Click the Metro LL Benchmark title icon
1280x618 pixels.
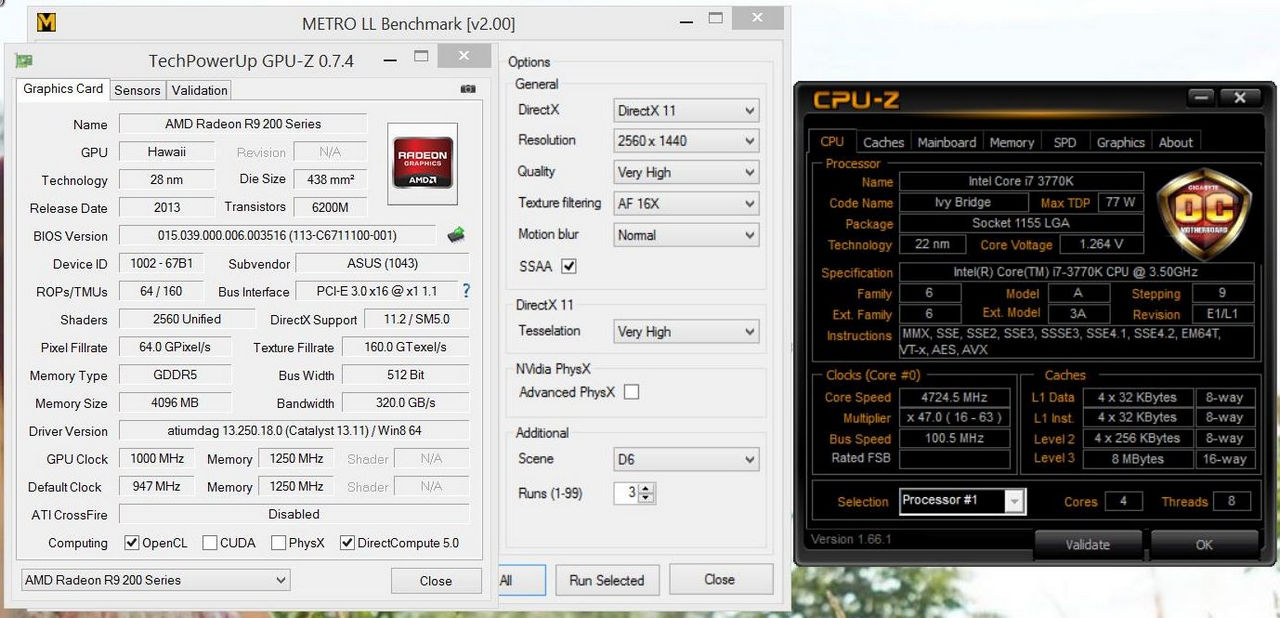pos(46,23)
